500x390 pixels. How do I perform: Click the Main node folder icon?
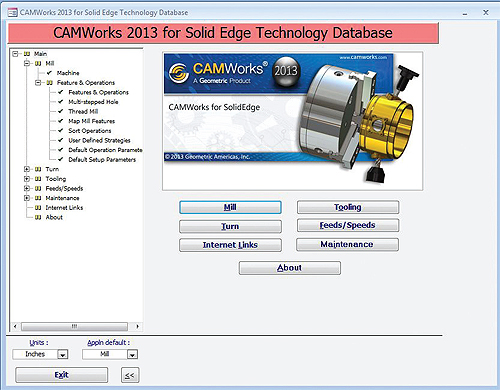[27, 54]
